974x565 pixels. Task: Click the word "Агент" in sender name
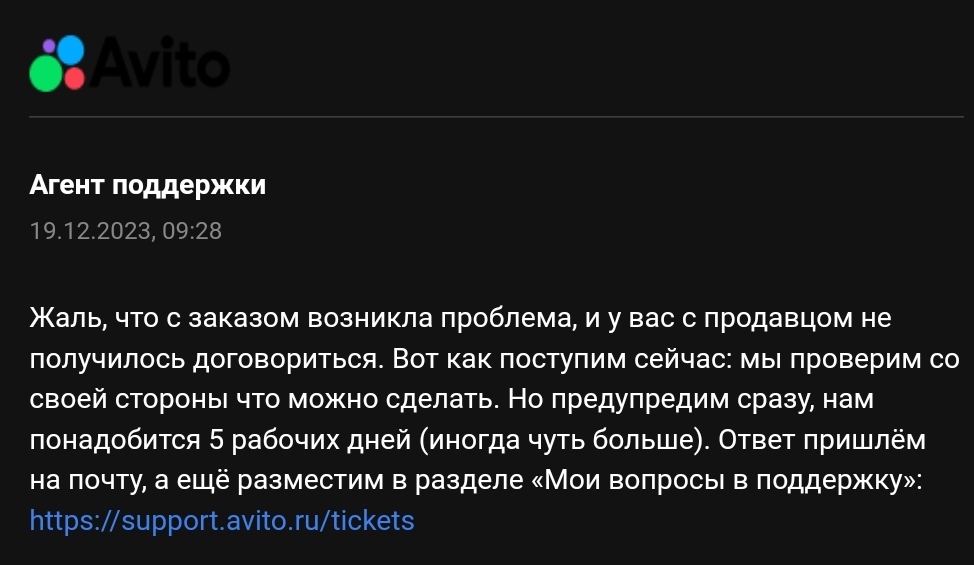[x=68, y=186]
